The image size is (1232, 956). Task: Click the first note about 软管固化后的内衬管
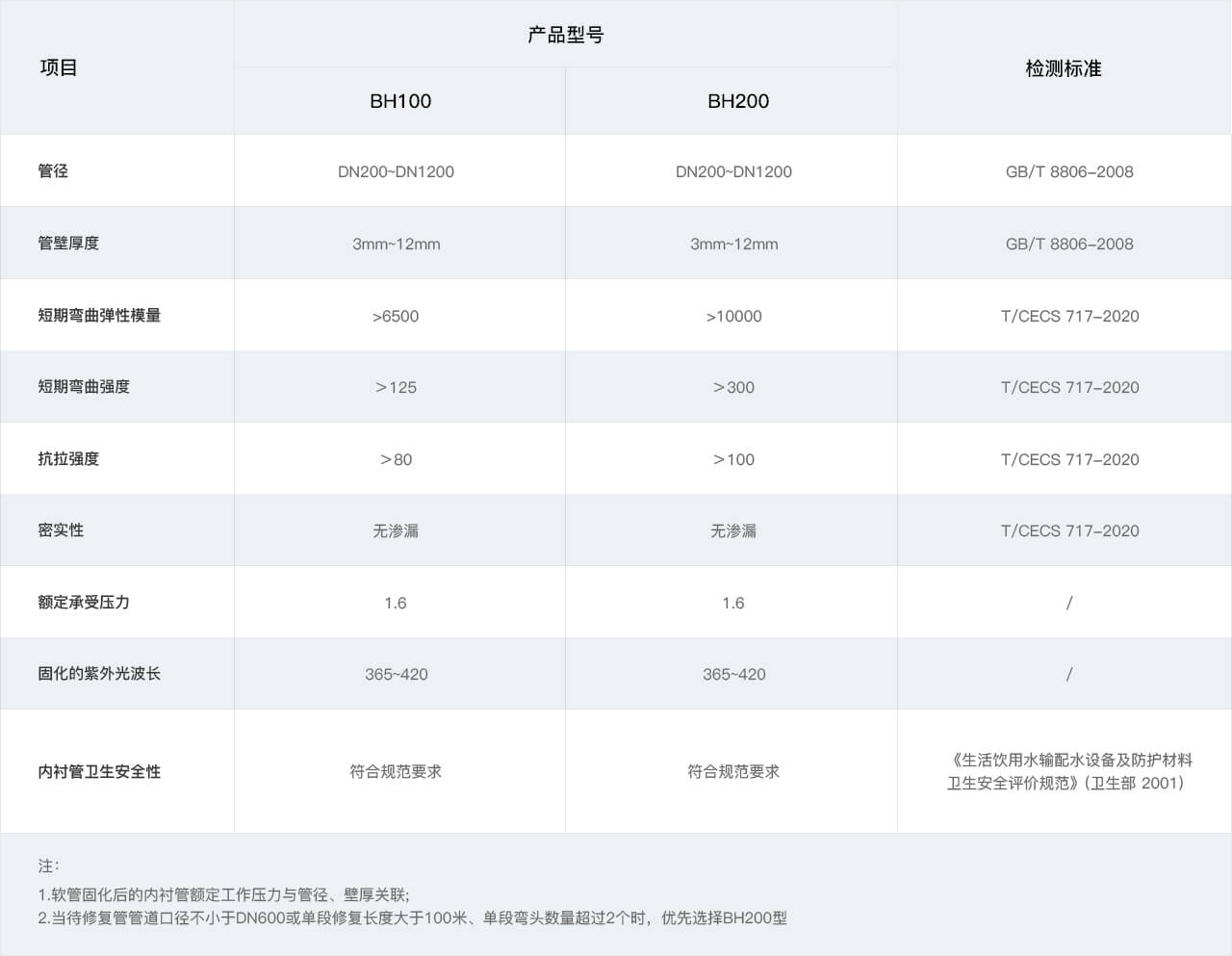click(x=223, y=894)
